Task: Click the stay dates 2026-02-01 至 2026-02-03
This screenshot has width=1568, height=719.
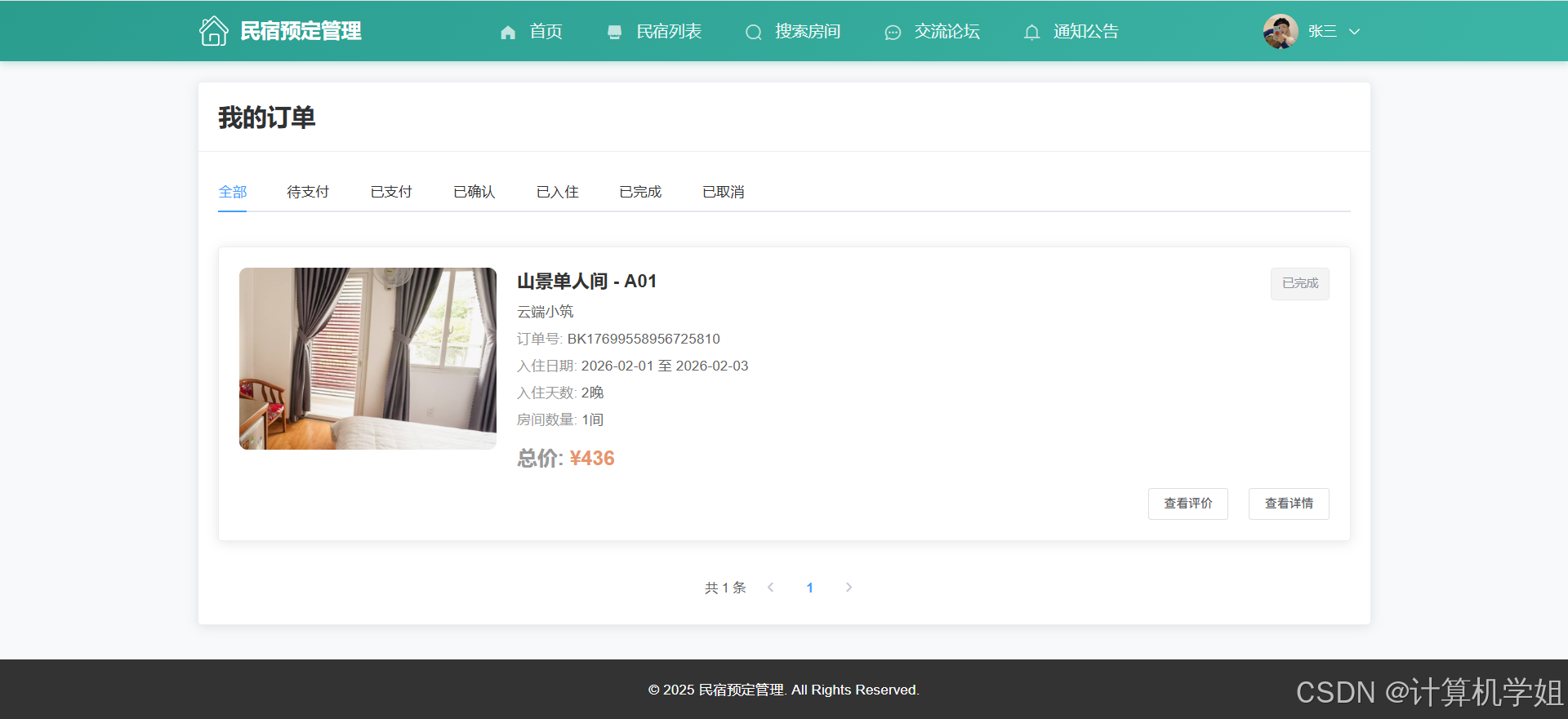Action: tap(665, 366)
